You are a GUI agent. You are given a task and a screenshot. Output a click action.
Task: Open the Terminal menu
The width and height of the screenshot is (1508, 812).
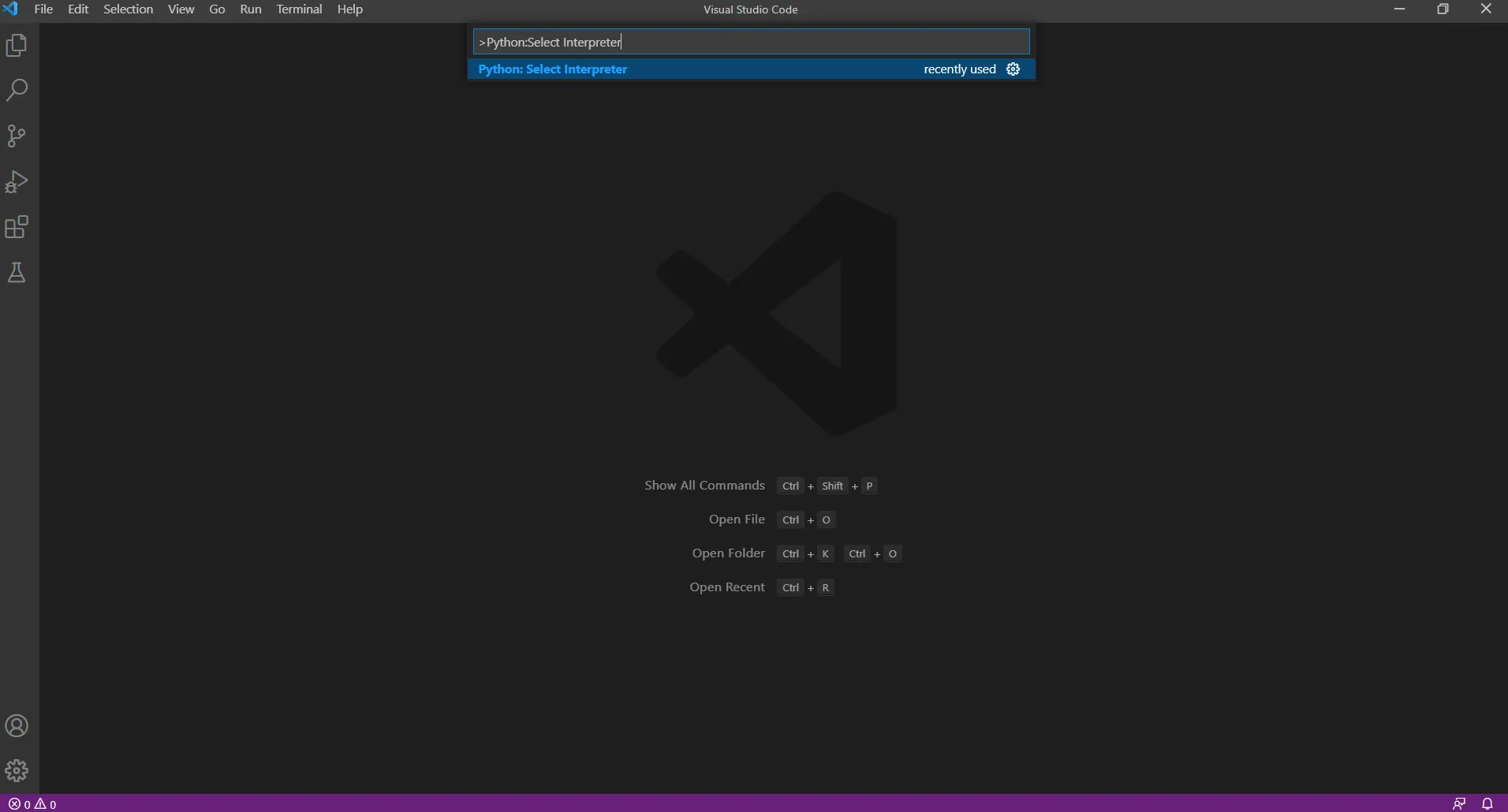click(299, 9)
